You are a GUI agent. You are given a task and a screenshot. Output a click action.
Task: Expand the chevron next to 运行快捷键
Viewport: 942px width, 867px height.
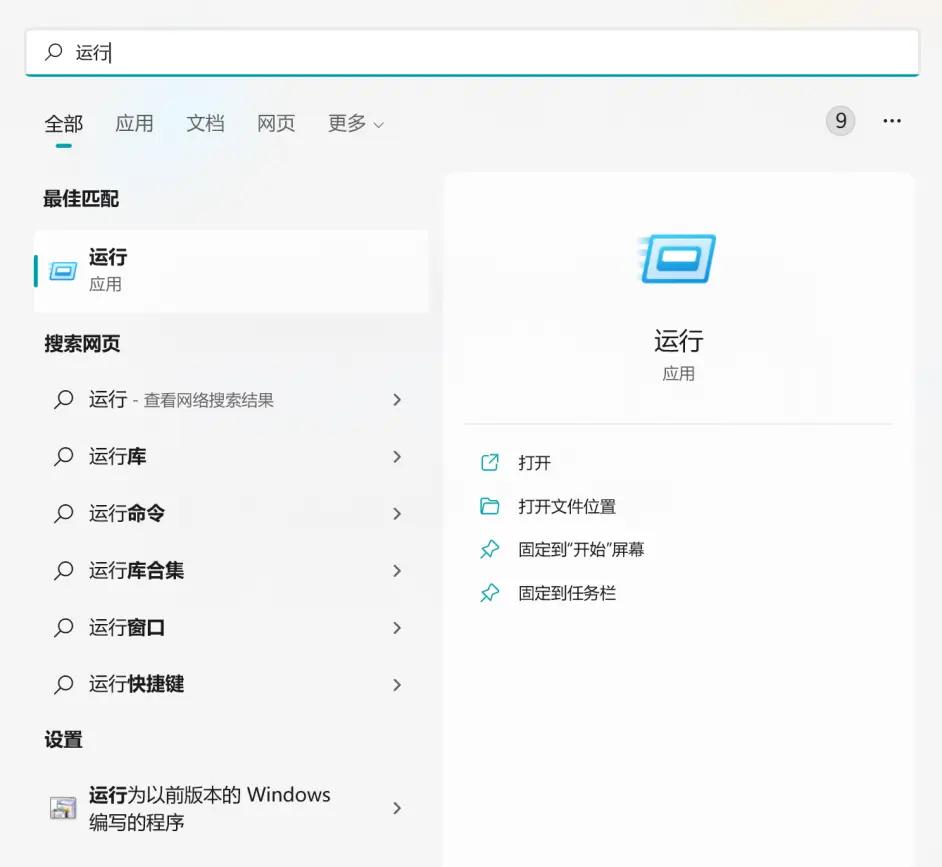point(397,684)
